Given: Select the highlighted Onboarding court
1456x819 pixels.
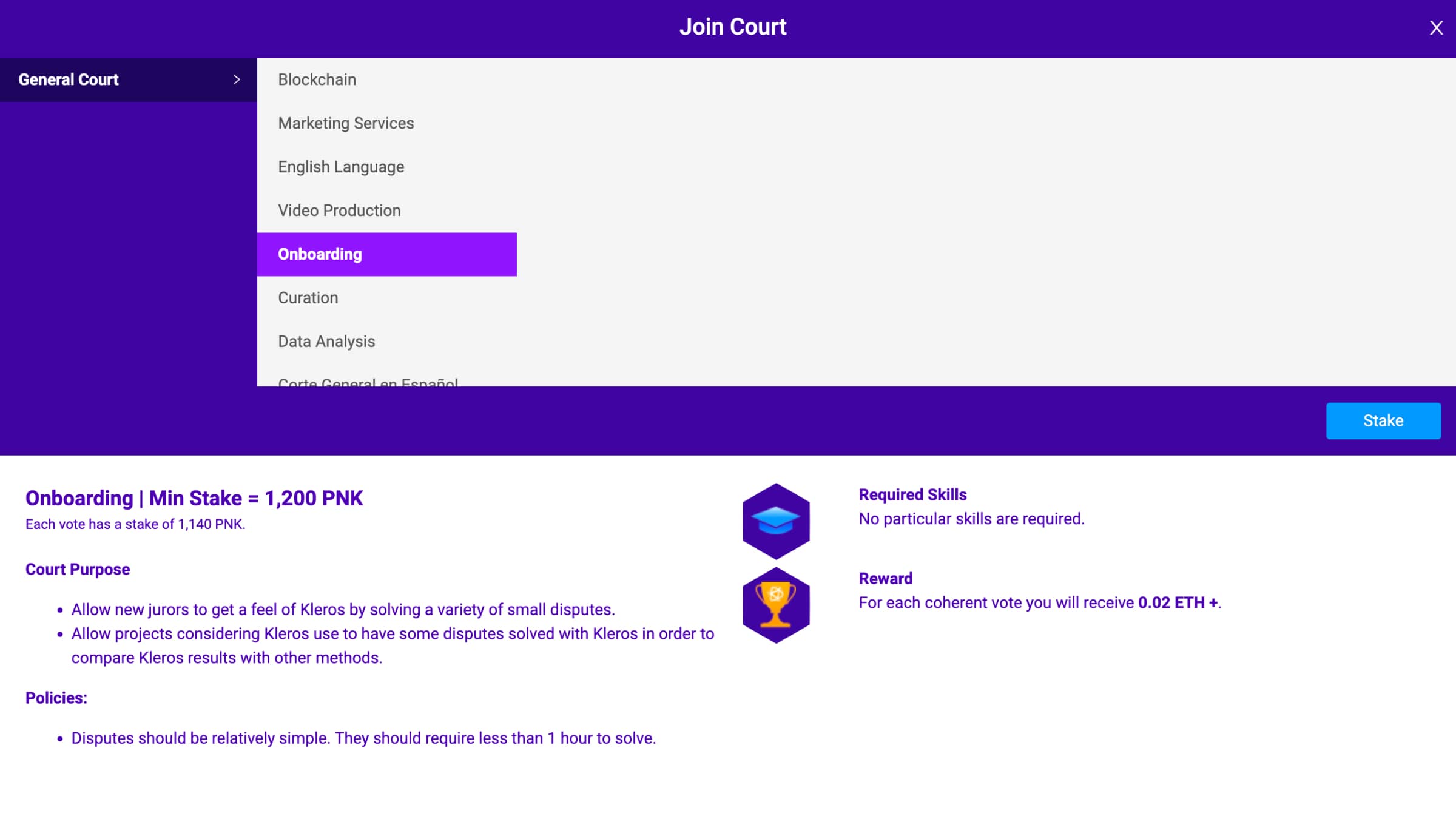Looking at the screenshot, I should 320,254.
